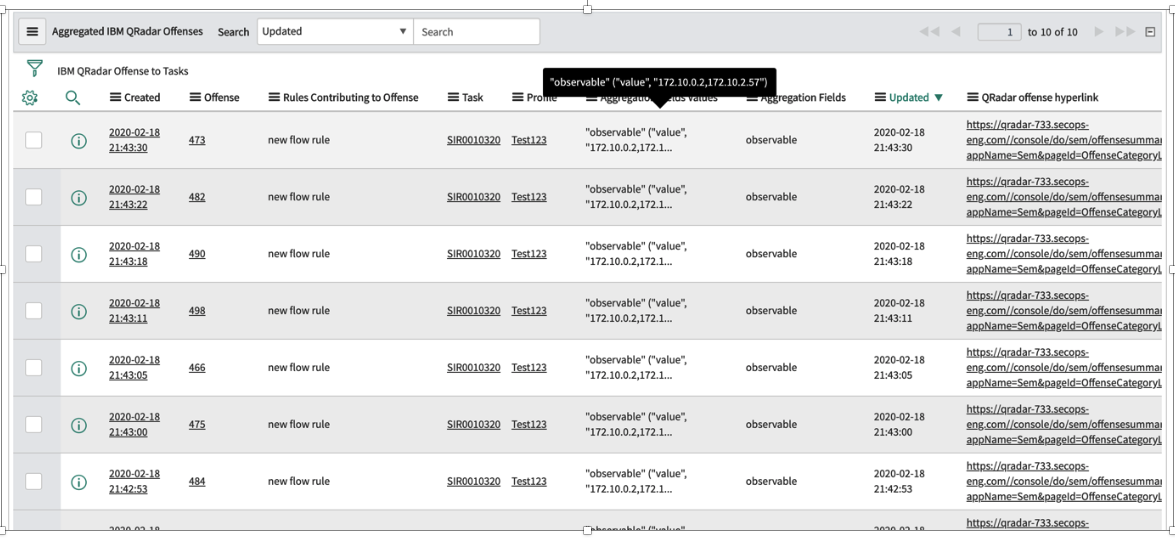Select checkbox for offense 466 row

coord(34,368)
